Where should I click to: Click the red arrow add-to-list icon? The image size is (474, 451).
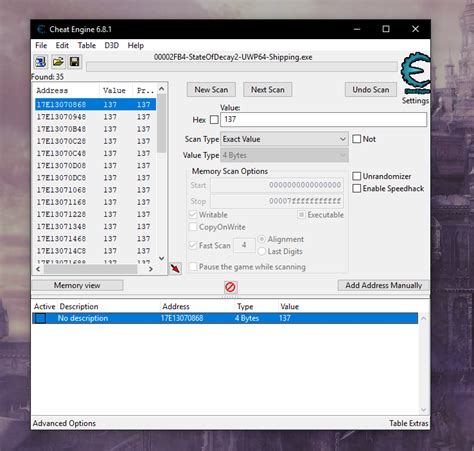(x=175, y=268)
